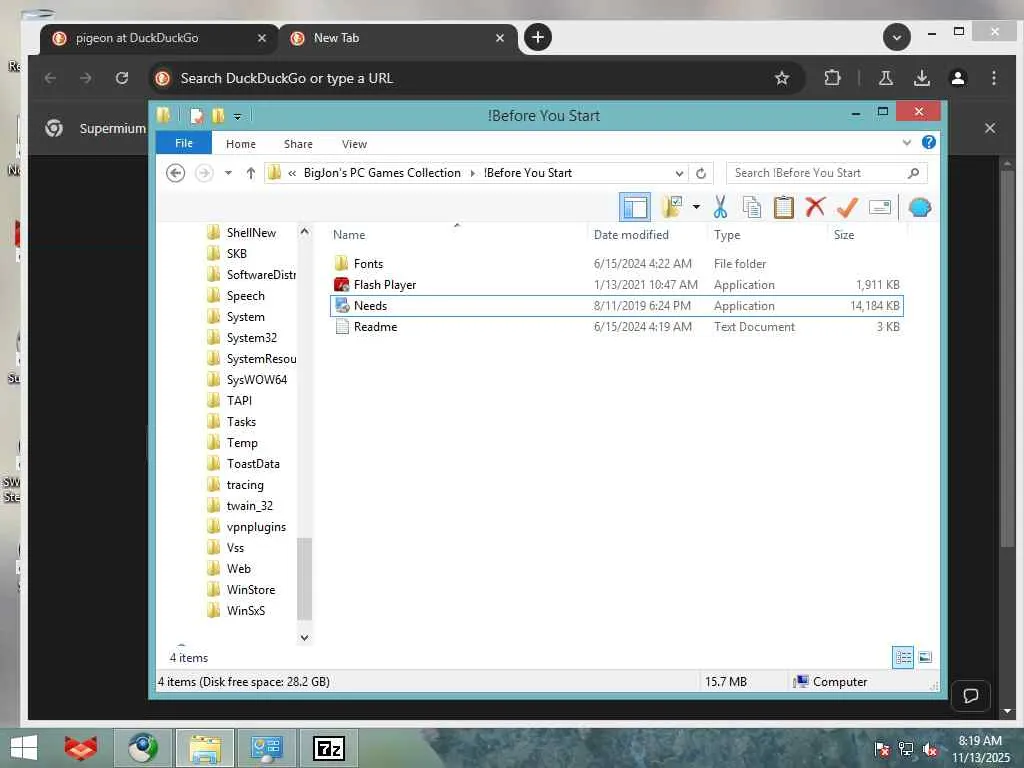Refresh the Explorer folder view
1024x768 pixels.
pyautogui.click(x=701, y=173)
